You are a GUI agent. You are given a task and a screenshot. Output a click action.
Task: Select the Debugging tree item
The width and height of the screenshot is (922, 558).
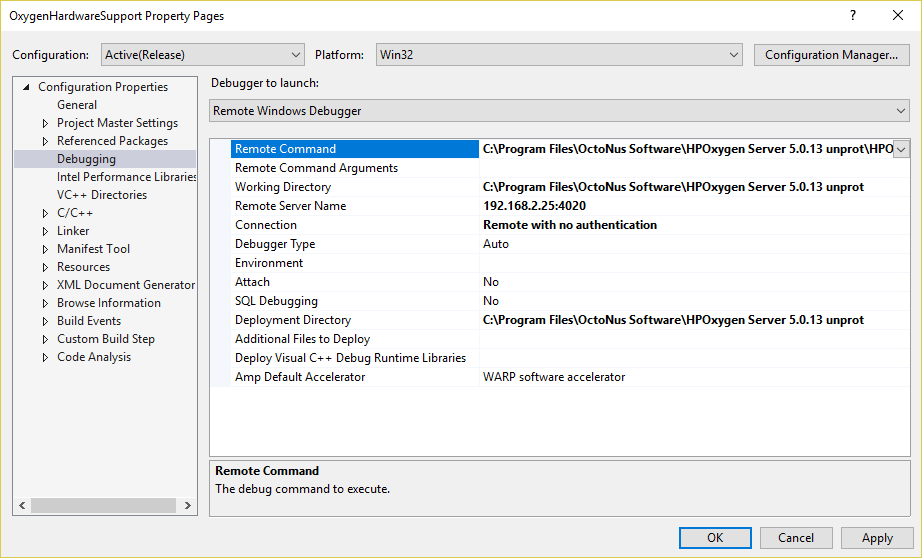pyautogui.click(x=86, y=159)
